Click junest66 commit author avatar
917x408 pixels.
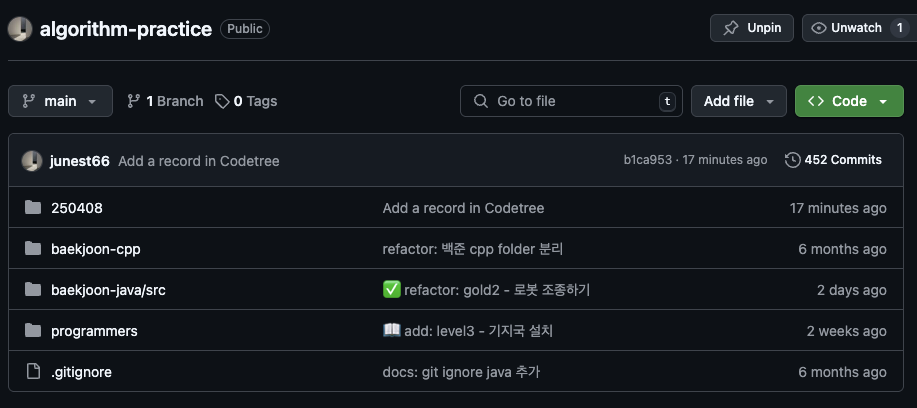click(x=32, y=160)
